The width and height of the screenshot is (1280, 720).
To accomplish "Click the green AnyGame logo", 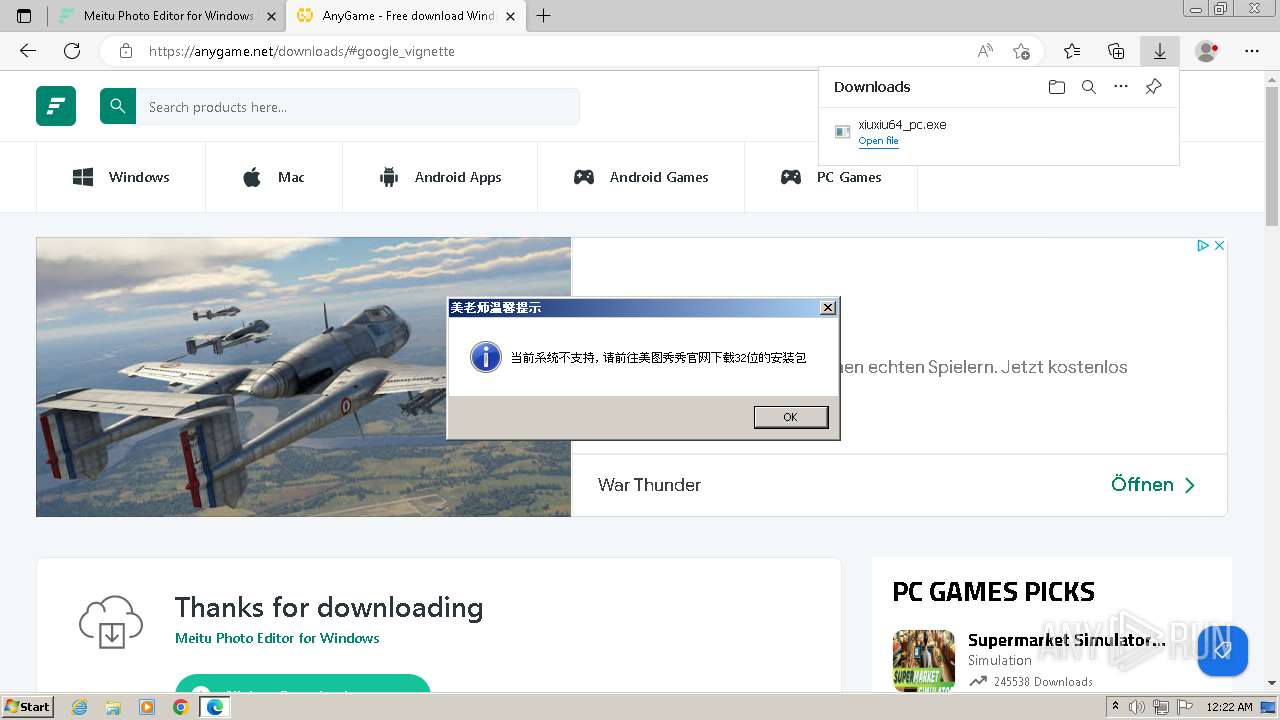I will 56,106.
